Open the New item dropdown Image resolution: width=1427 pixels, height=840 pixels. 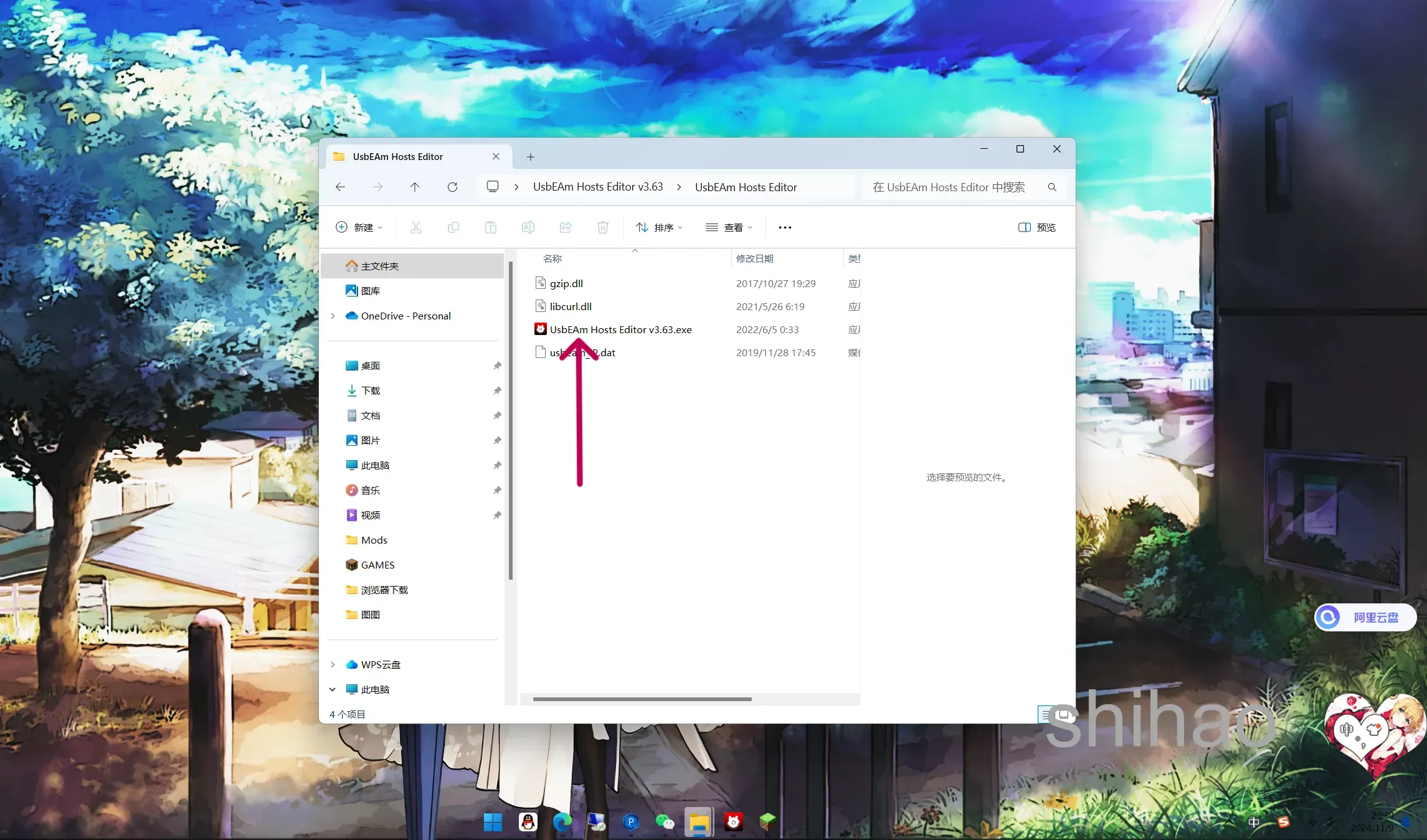coord(359,227)
